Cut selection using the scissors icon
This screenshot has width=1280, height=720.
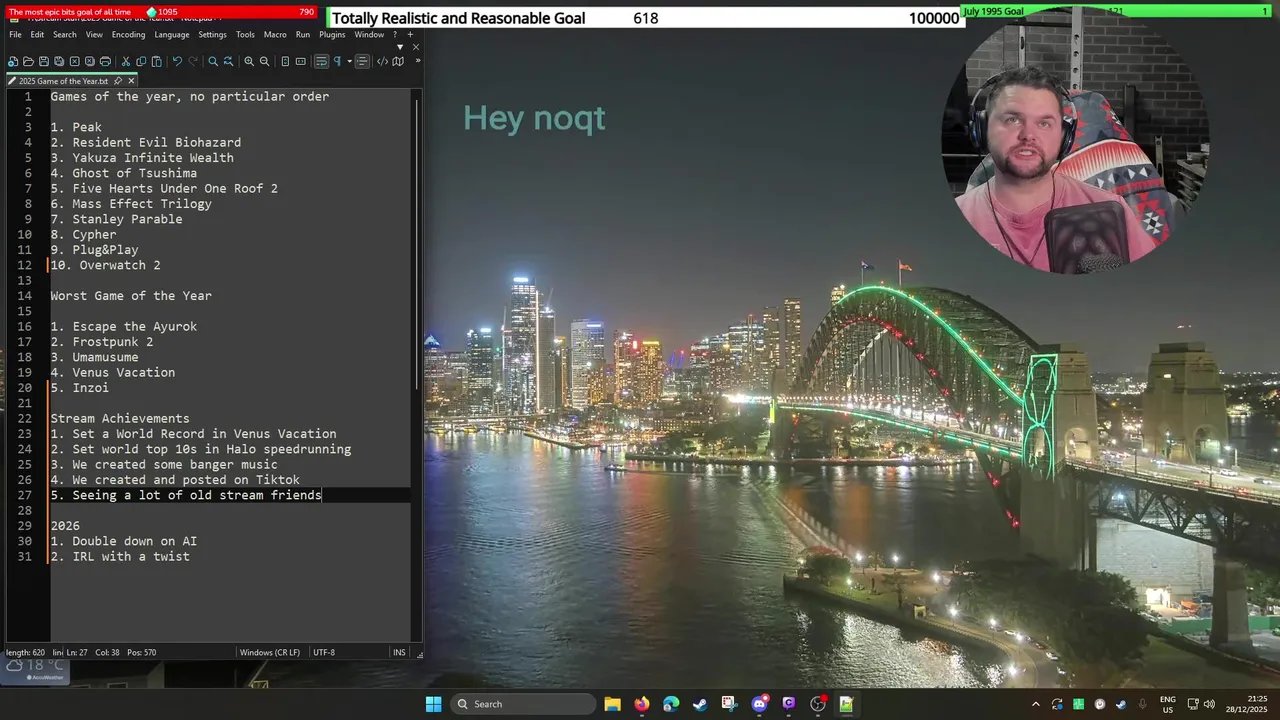[x=126, y=61]
